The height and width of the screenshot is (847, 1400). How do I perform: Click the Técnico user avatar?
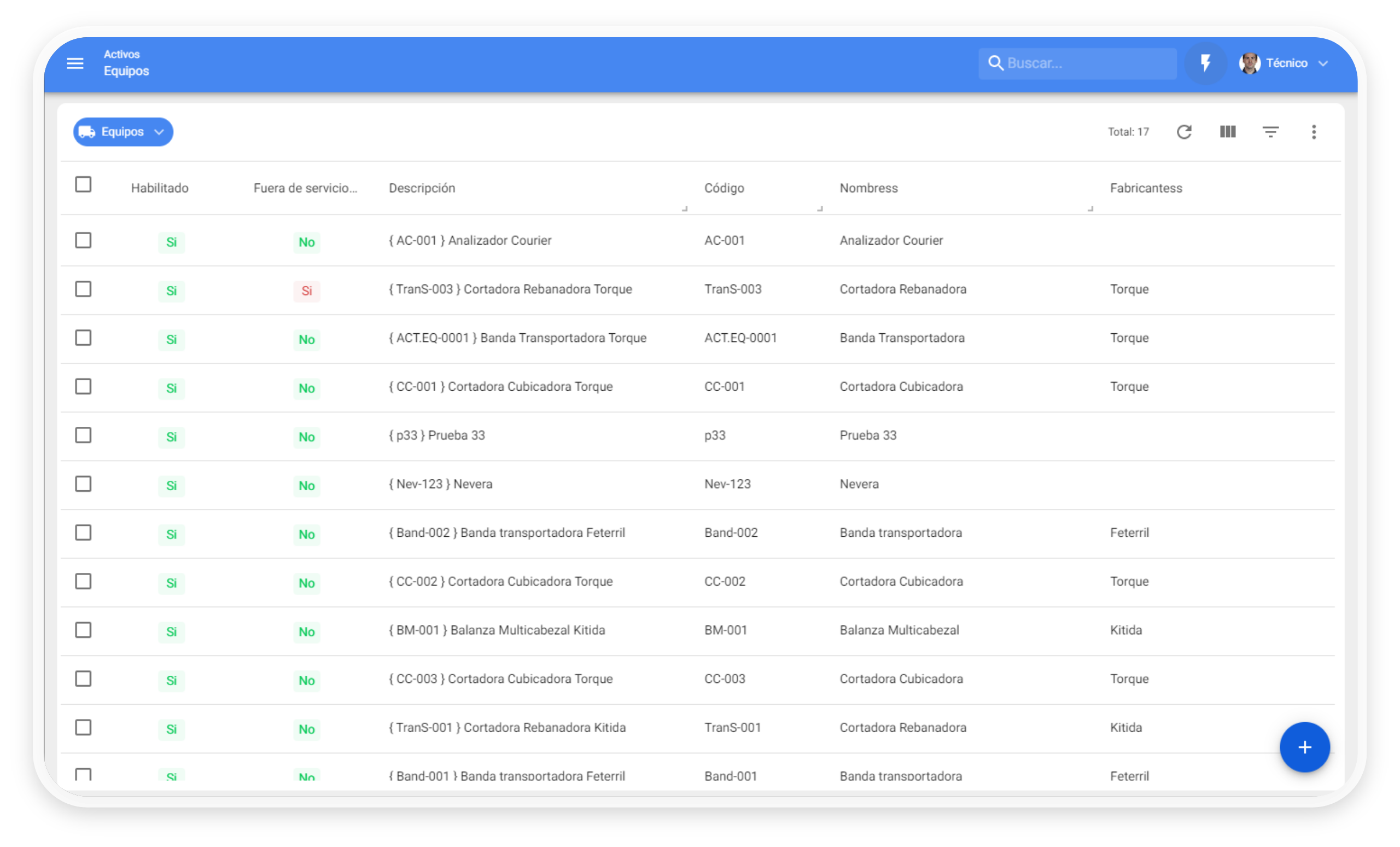click(1250, 63)
